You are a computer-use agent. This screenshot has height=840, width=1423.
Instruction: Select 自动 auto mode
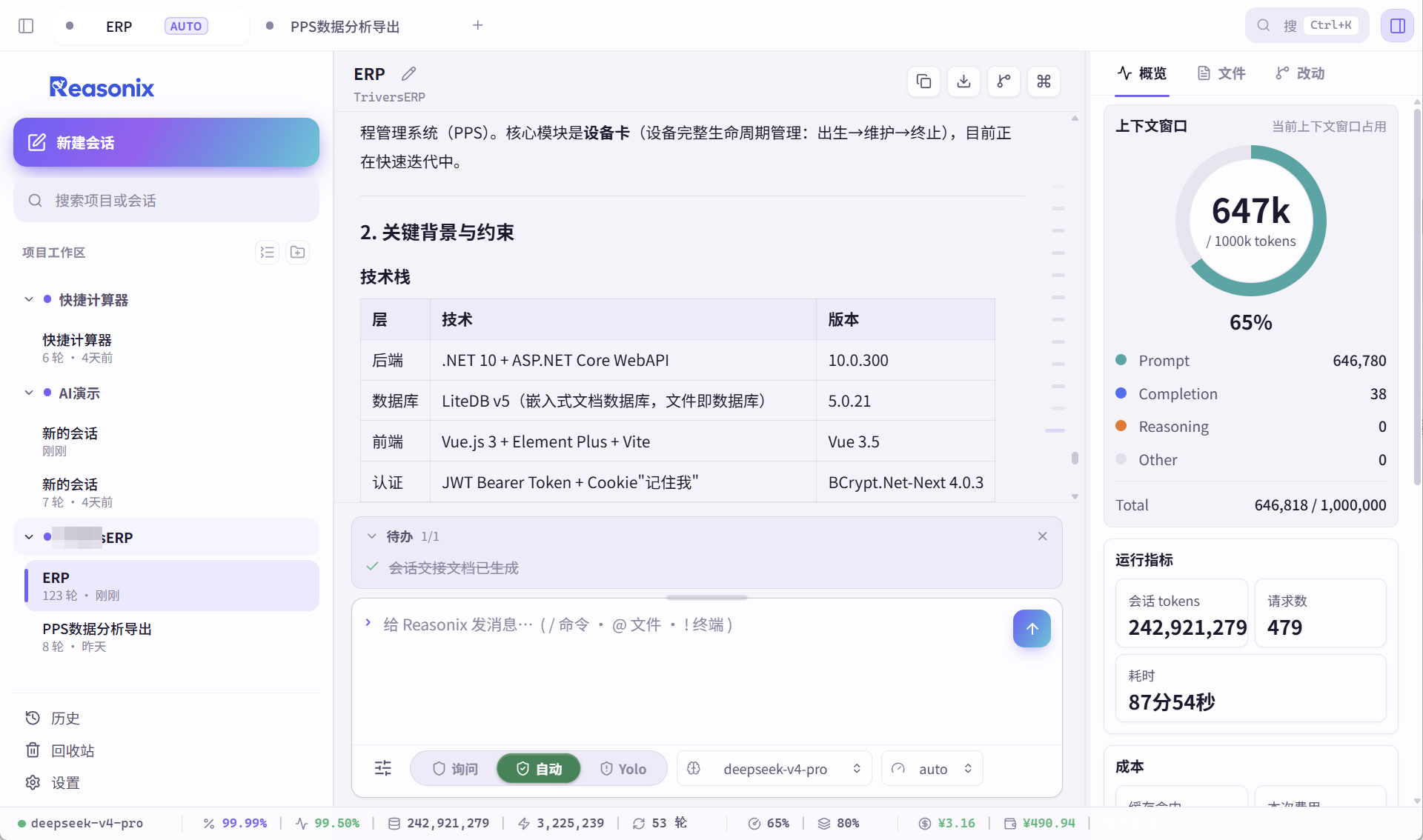tap(539, 769)
